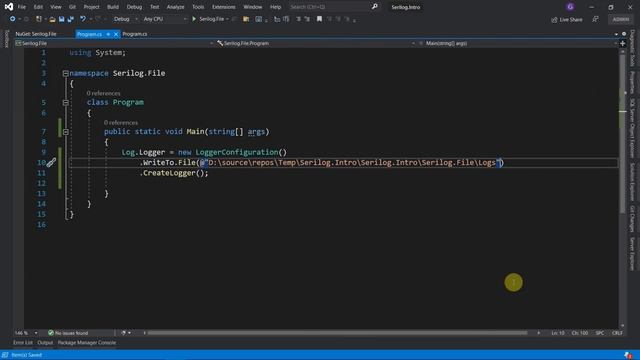Click the '0 references' CodeLens above class Program
This screenshot has width=640, height=360.
(x=103, y=93)
